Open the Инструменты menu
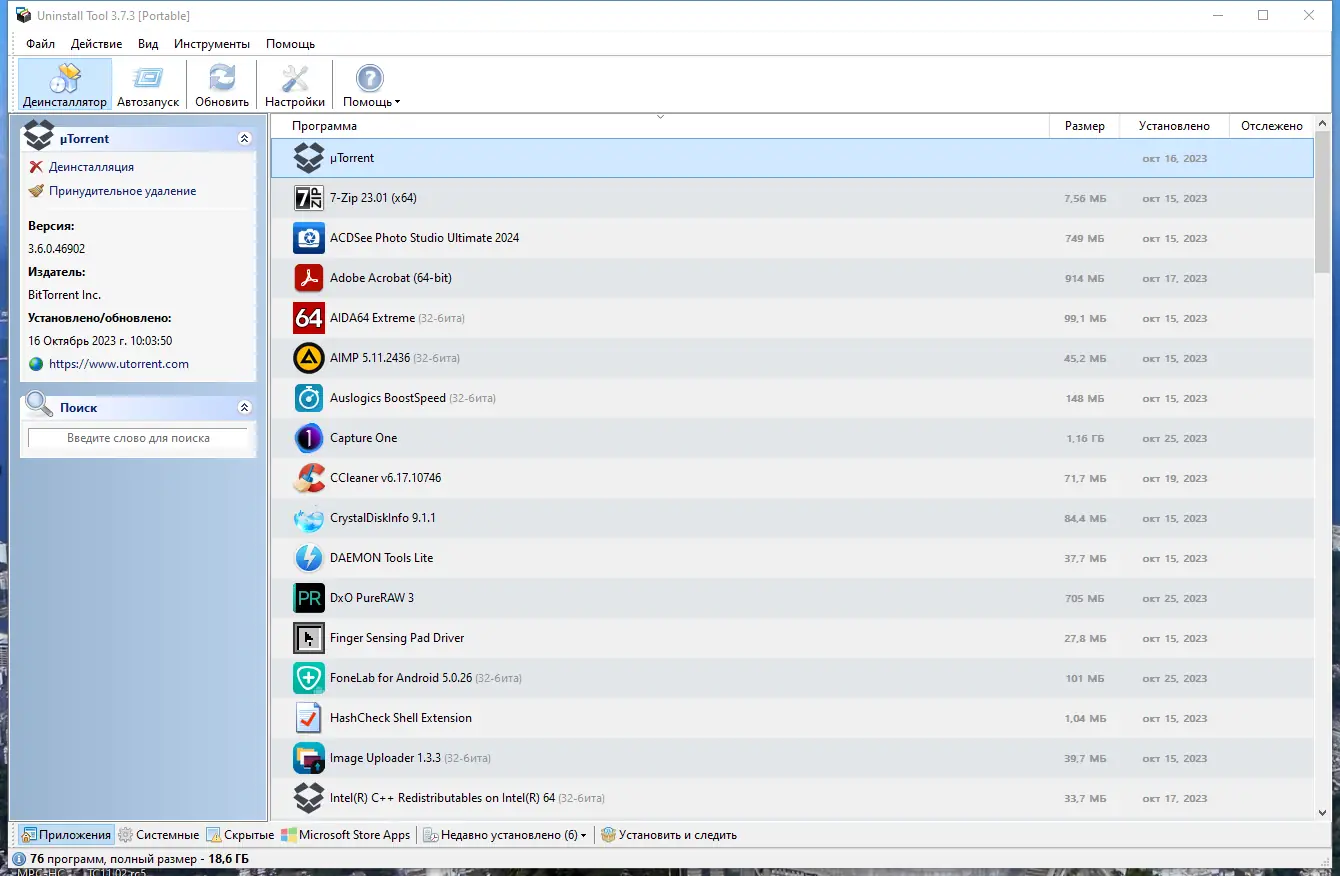The image size is (1340, 876). pos(211,44)
